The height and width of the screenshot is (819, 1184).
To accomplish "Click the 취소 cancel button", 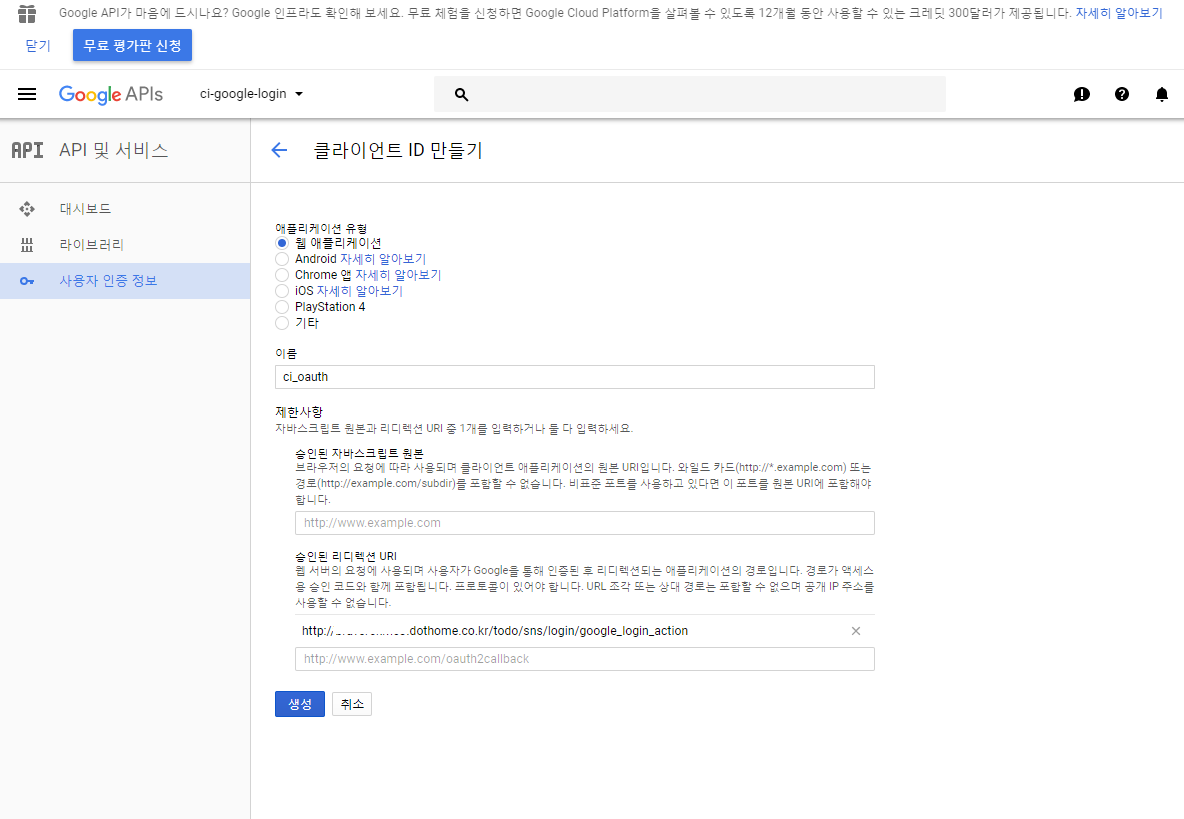I will tap(352, 704).
